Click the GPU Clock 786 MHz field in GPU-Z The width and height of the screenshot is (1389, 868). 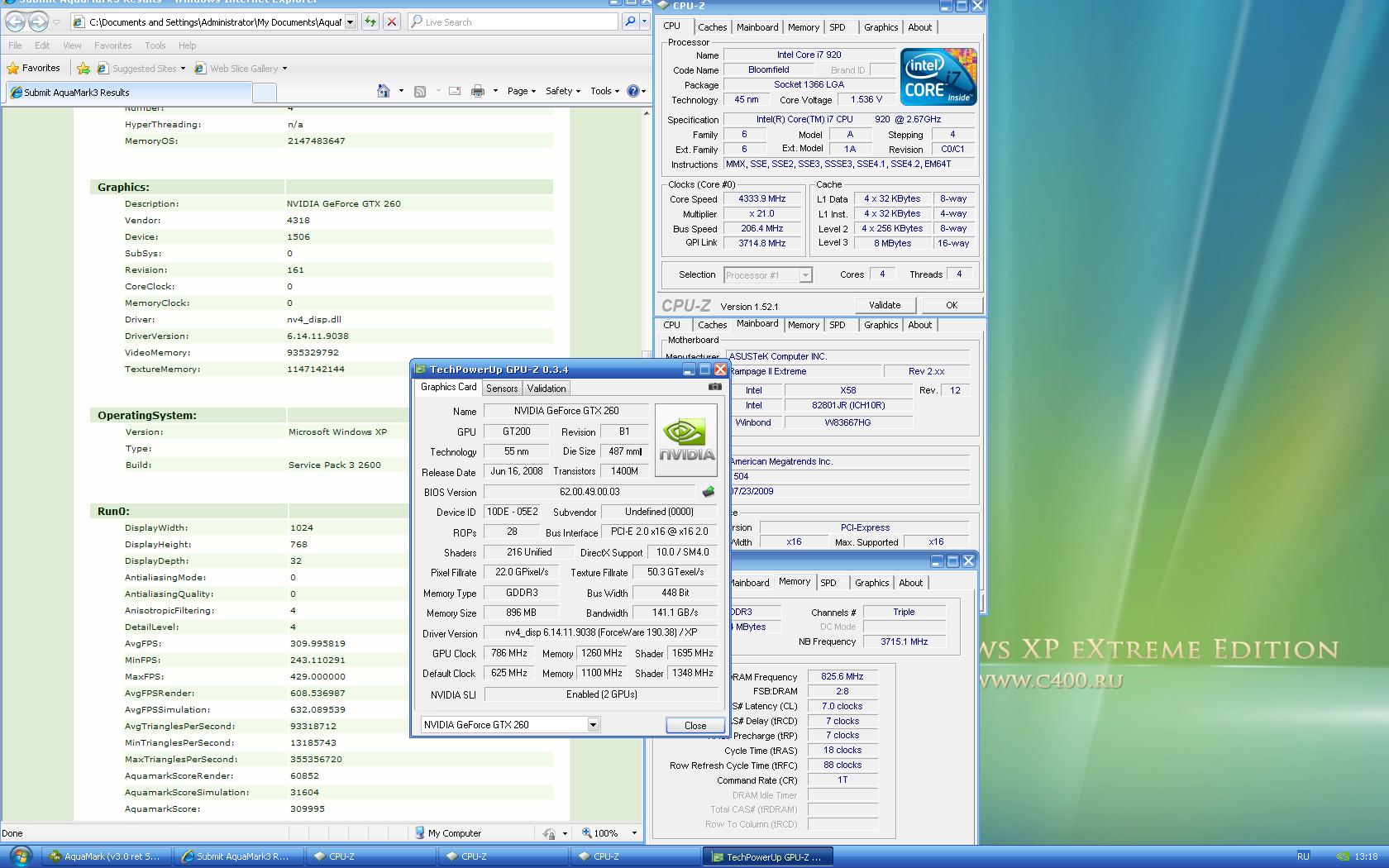click(509, 653)
